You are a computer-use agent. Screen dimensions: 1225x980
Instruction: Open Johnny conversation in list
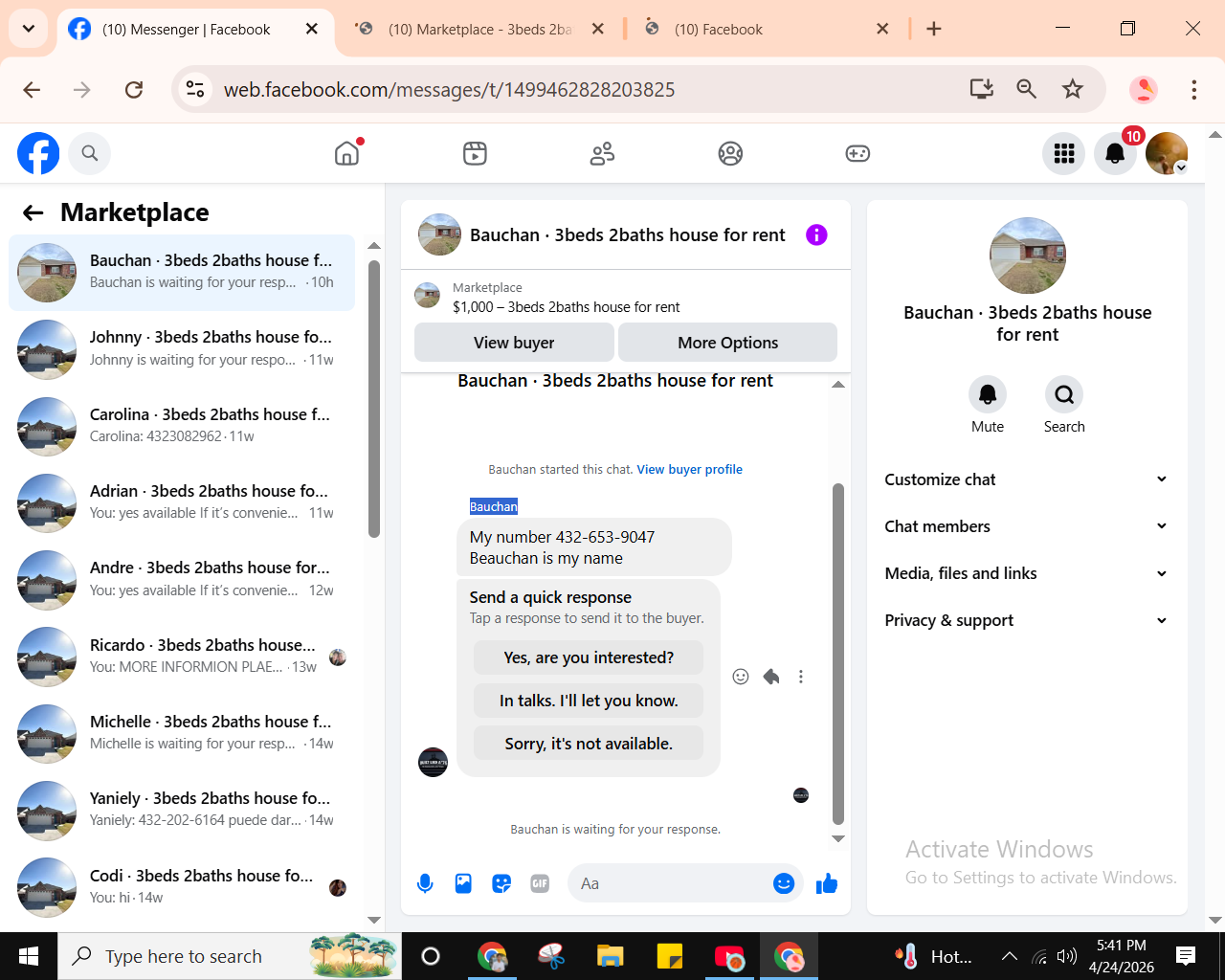(182, 349)
